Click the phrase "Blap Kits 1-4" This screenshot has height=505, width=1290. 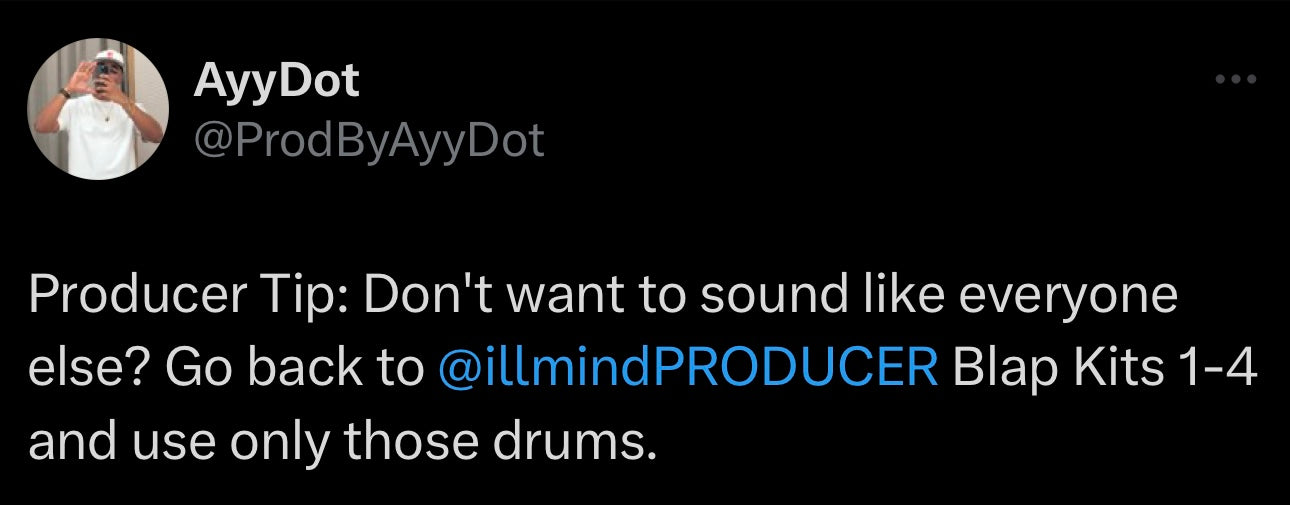tap(1104, 369)
